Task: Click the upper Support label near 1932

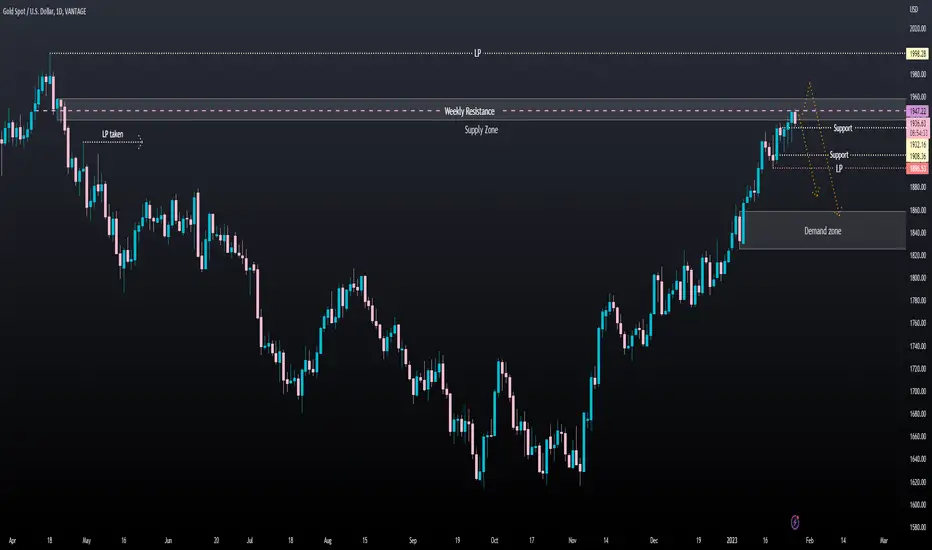Action: tap(842, 128)
